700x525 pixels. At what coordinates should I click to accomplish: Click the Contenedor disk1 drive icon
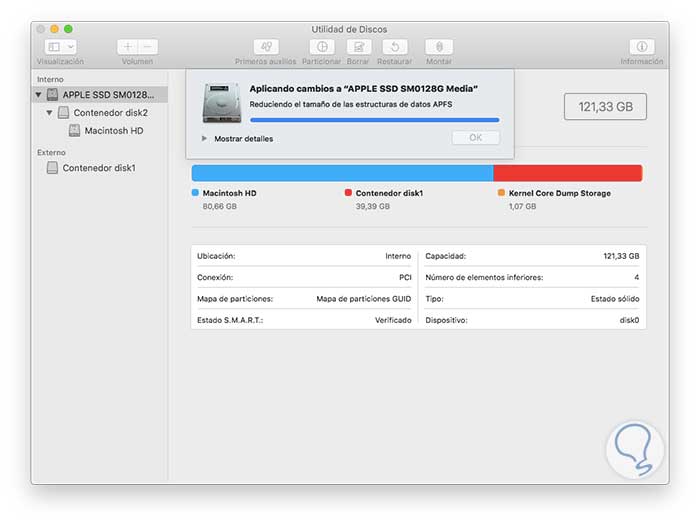[53, 168]
